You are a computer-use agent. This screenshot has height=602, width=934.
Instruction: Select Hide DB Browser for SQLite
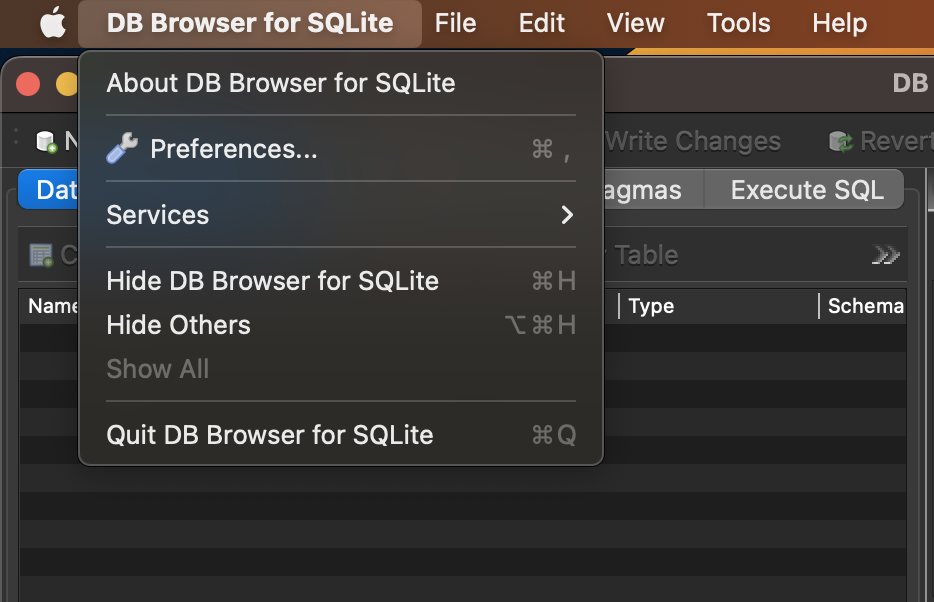click(x=273, y=281)
